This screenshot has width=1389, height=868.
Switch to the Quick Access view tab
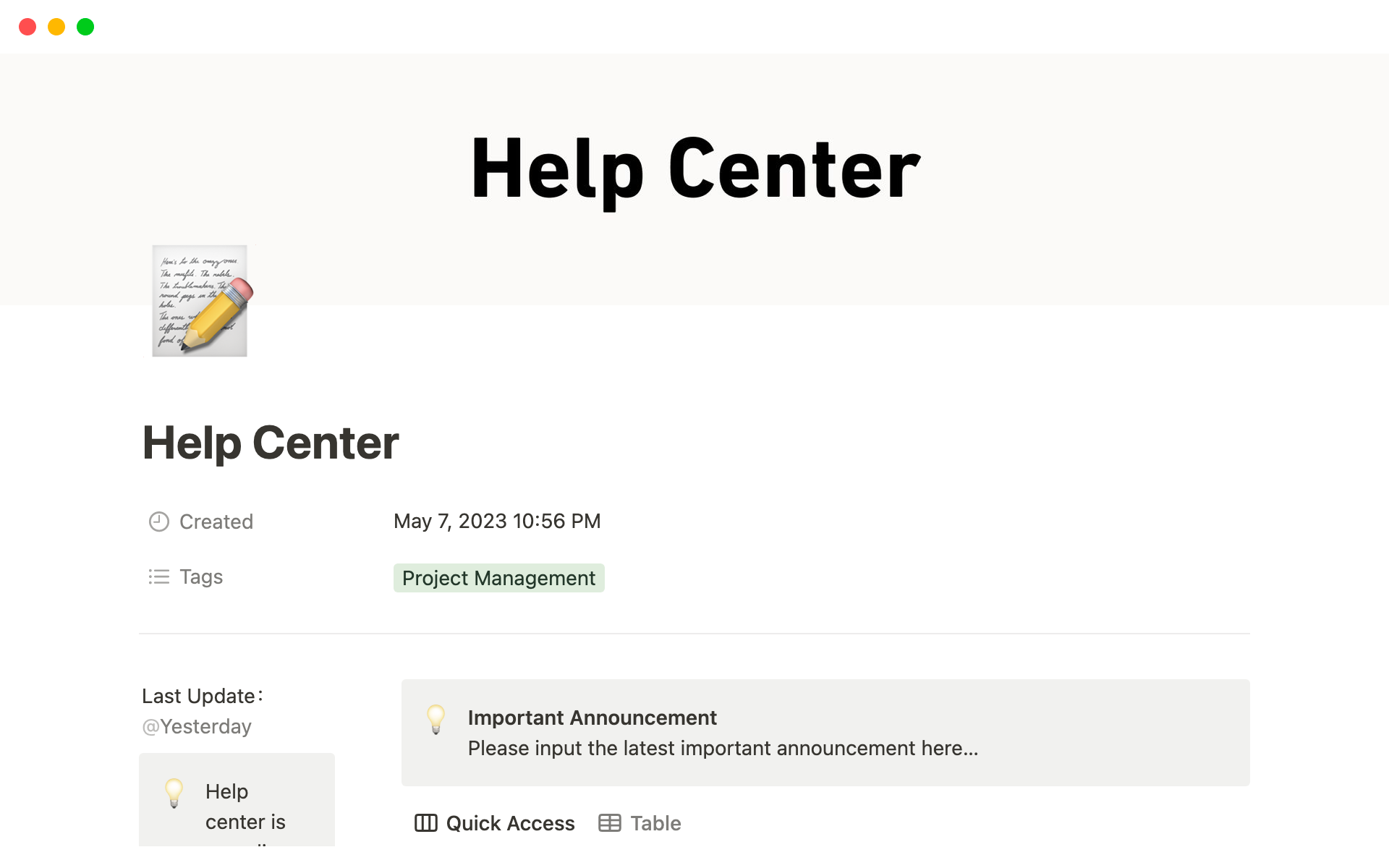510,823
